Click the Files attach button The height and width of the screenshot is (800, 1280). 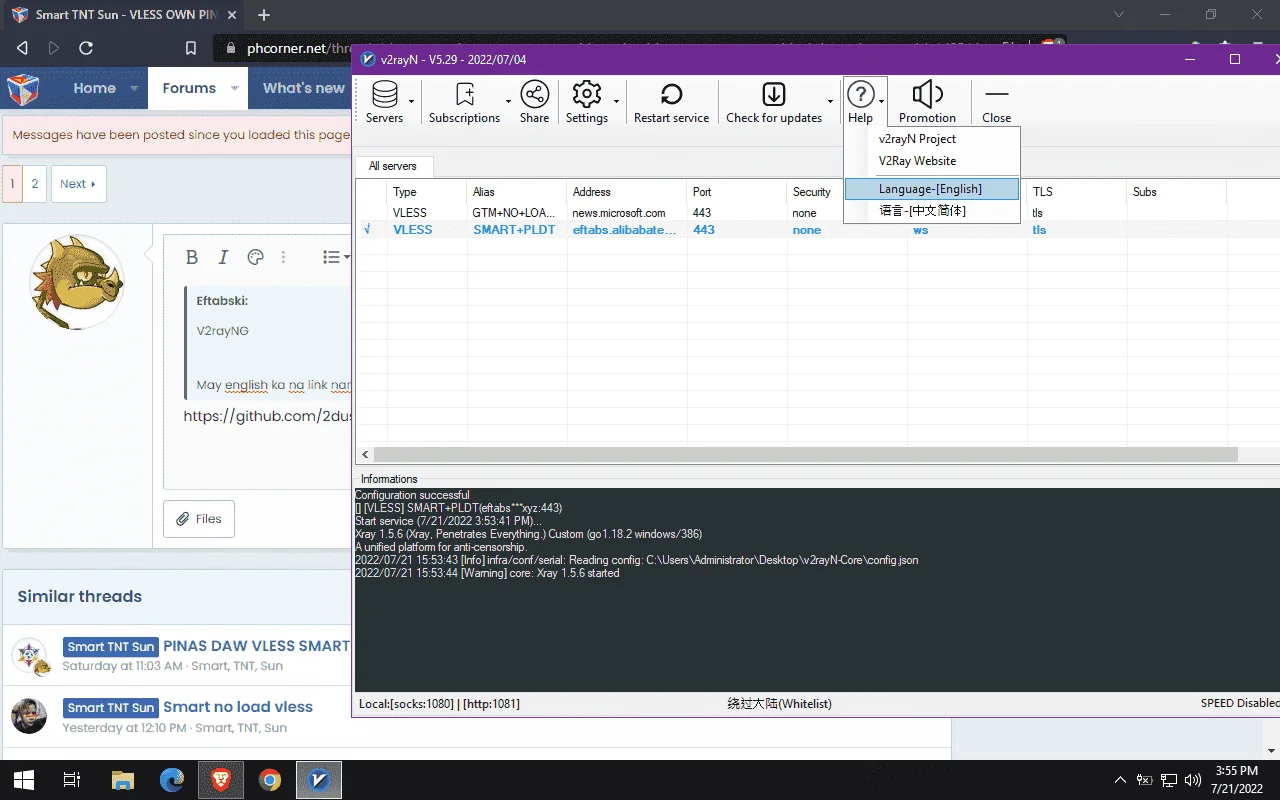click(x=199, y=519)
